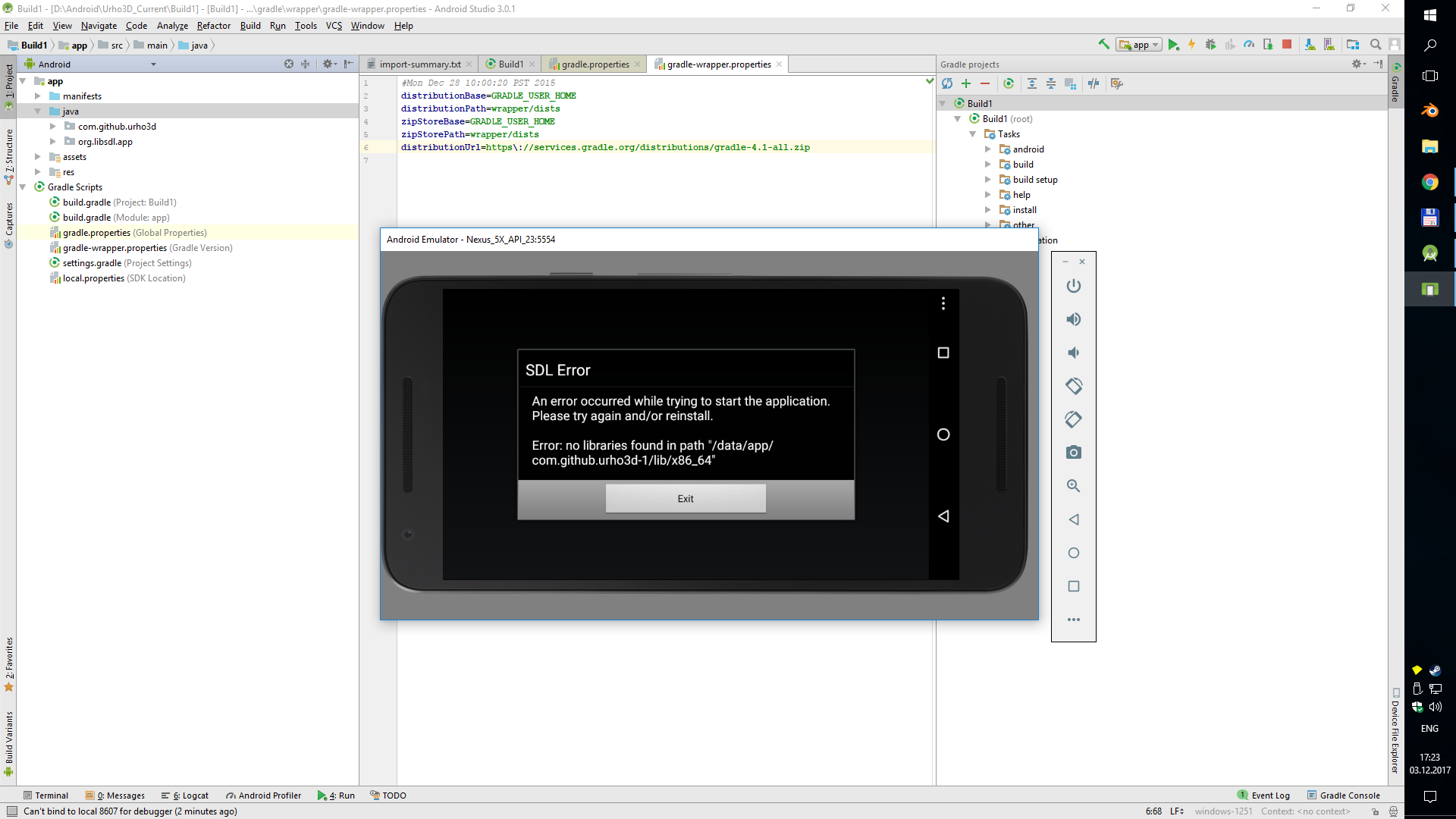The height and width of the screenshot is (819, 1456).
Task: Open the Terminal tool window
Action: pos(45,795)
